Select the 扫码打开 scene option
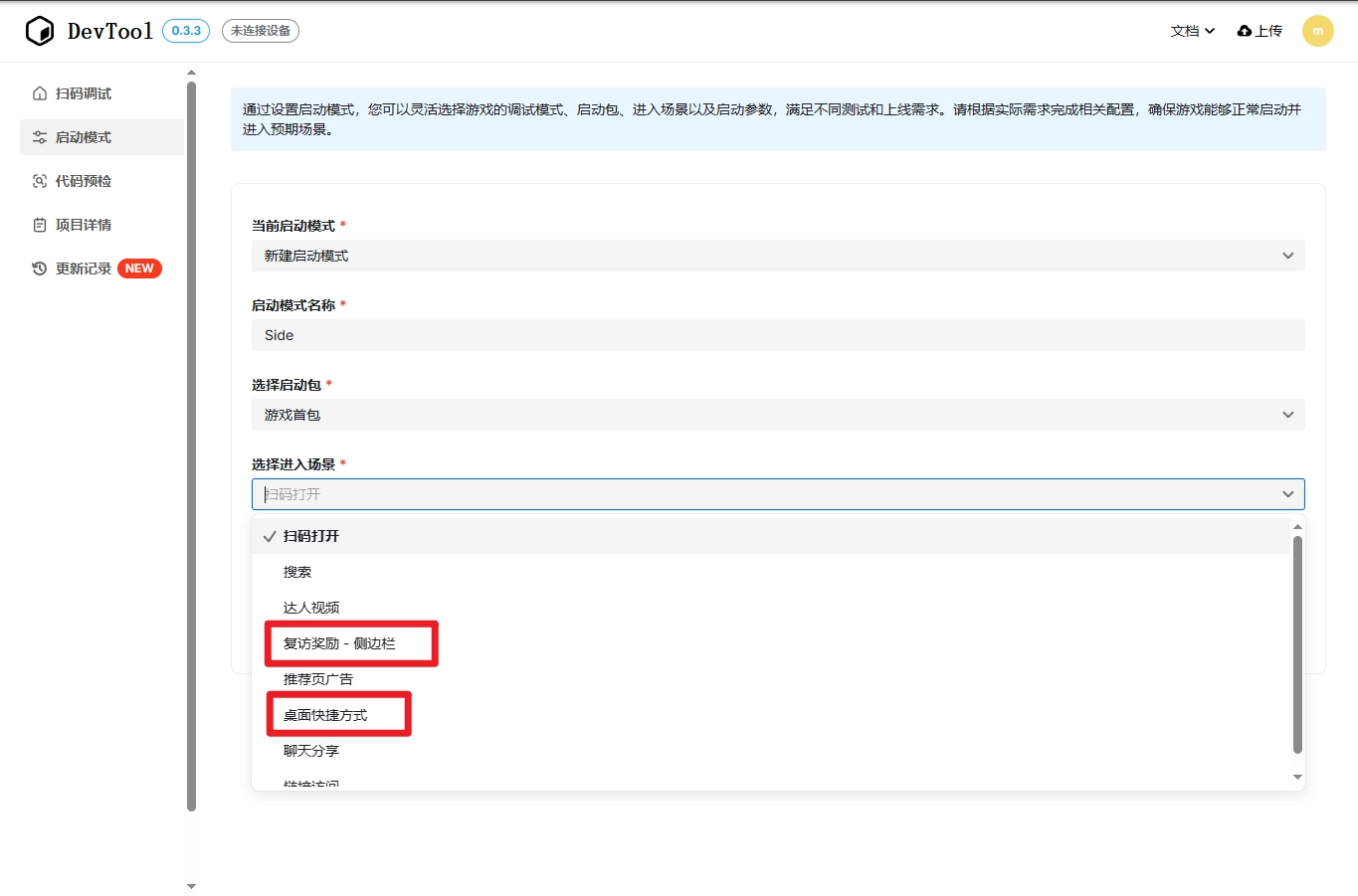This screenshot has width=1358, height=896. point(771,536)
